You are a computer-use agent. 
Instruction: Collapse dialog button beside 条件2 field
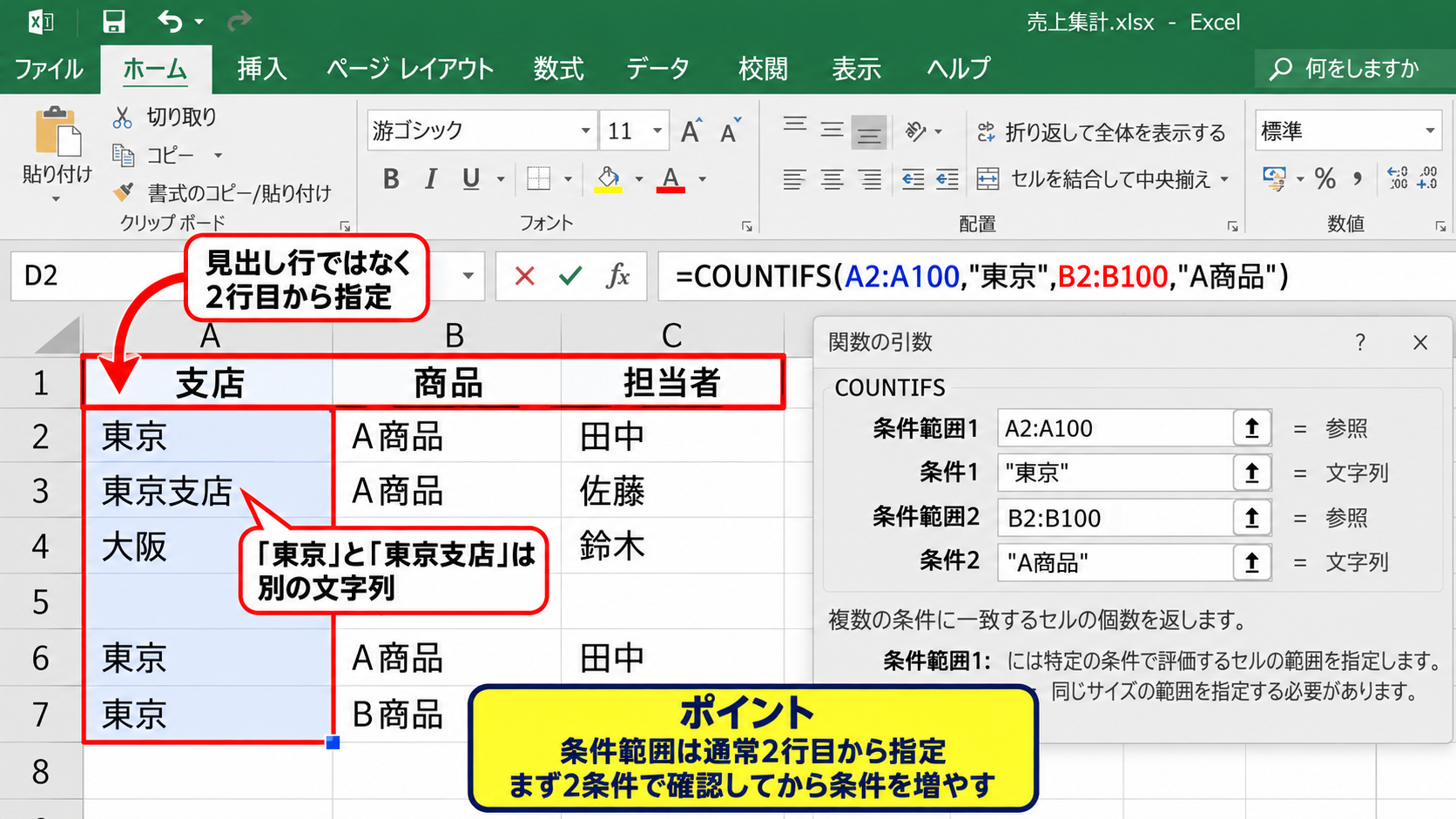[x=1251, y=563]
